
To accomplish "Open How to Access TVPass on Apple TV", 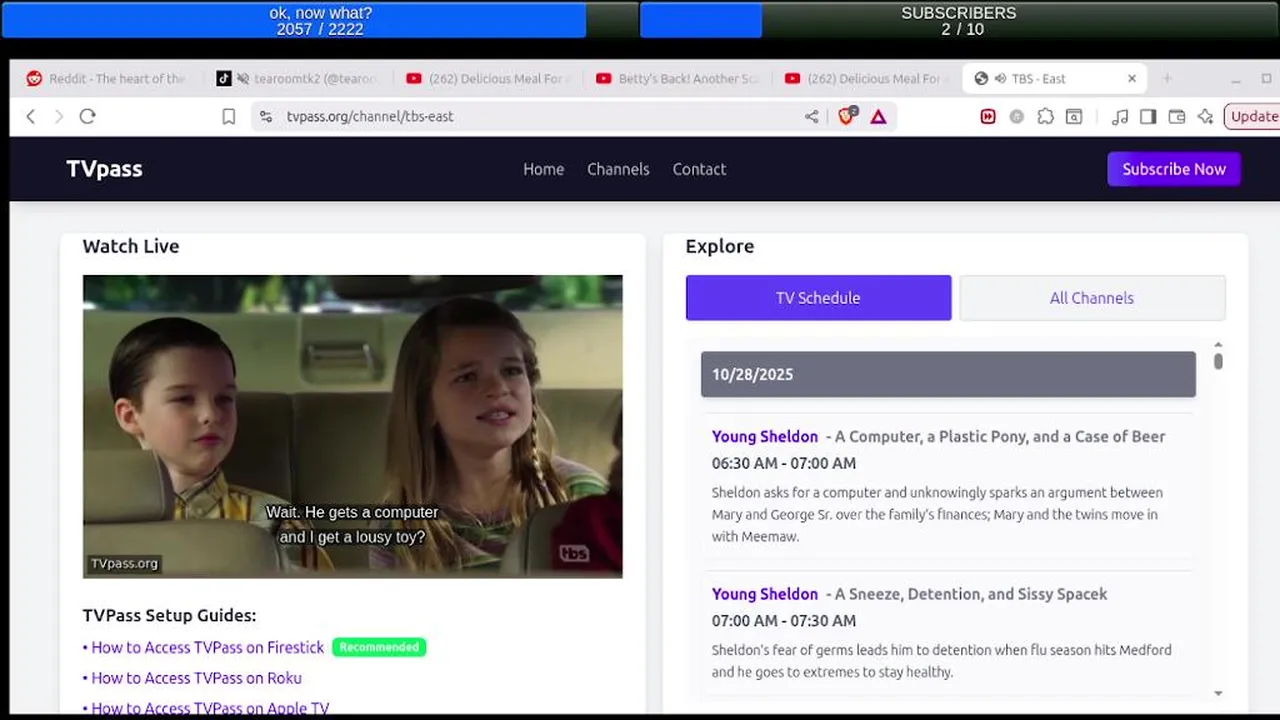I will click(209, 708).
